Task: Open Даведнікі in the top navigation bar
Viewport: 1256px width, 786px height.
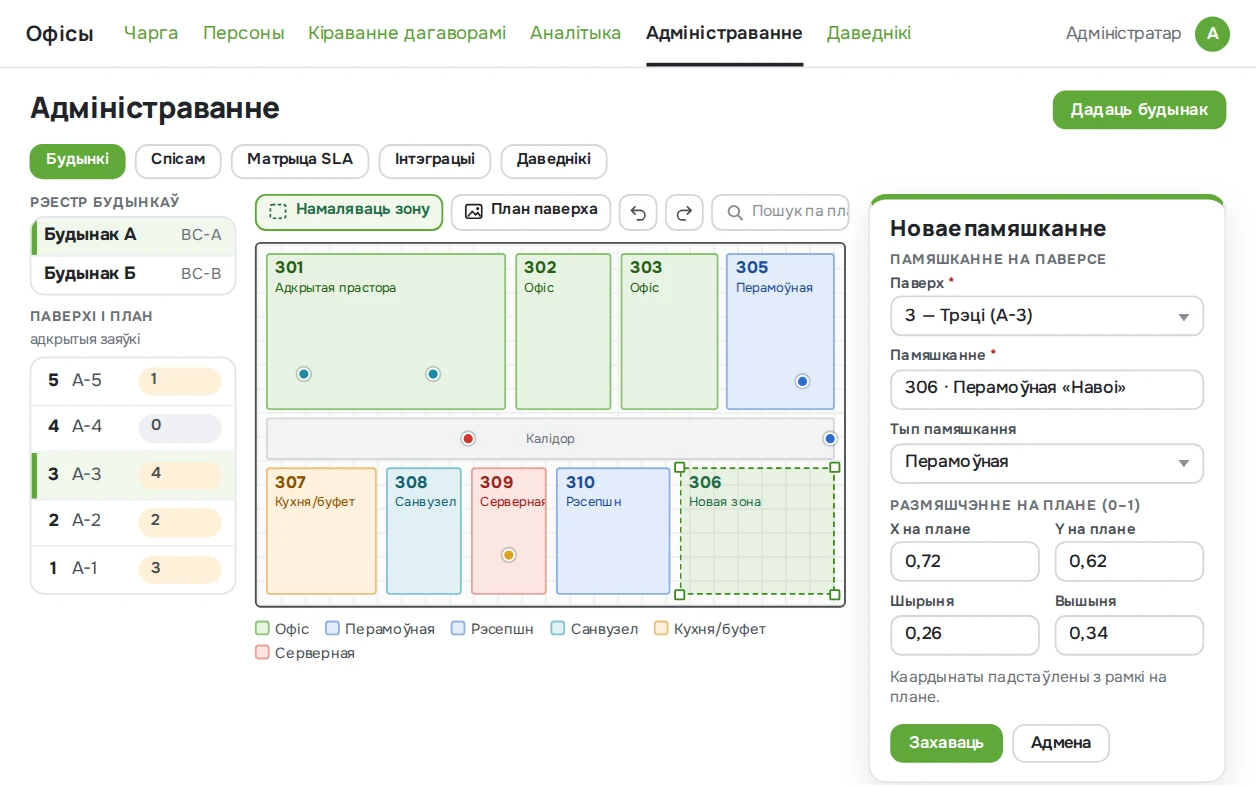Action: (869, 33)
